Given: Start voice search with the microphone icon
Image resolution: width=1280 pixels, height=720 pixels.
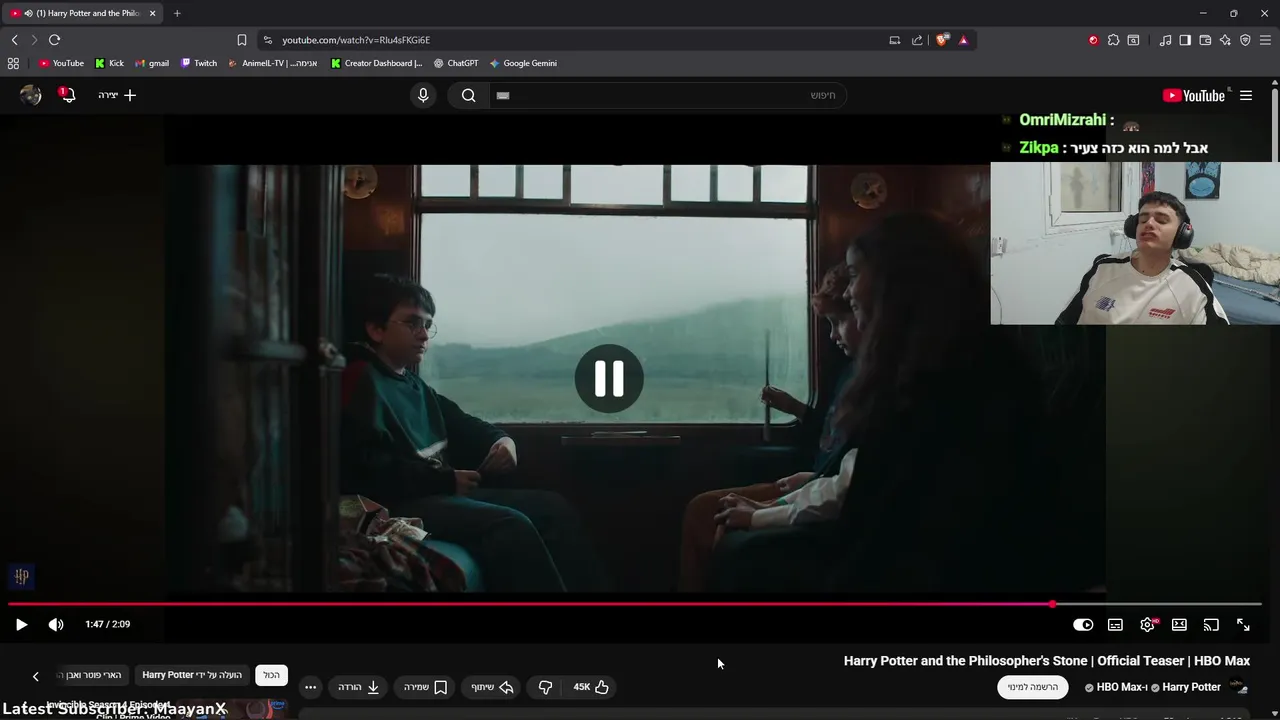Looking at the screenshot, I should pos(423,95).
